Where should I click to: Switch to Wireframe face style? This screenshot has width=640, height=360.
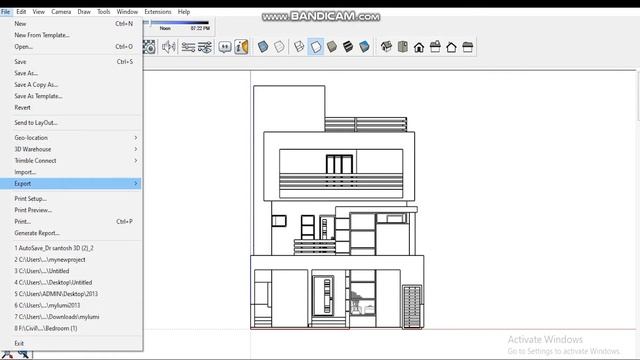tap(299, 47)
